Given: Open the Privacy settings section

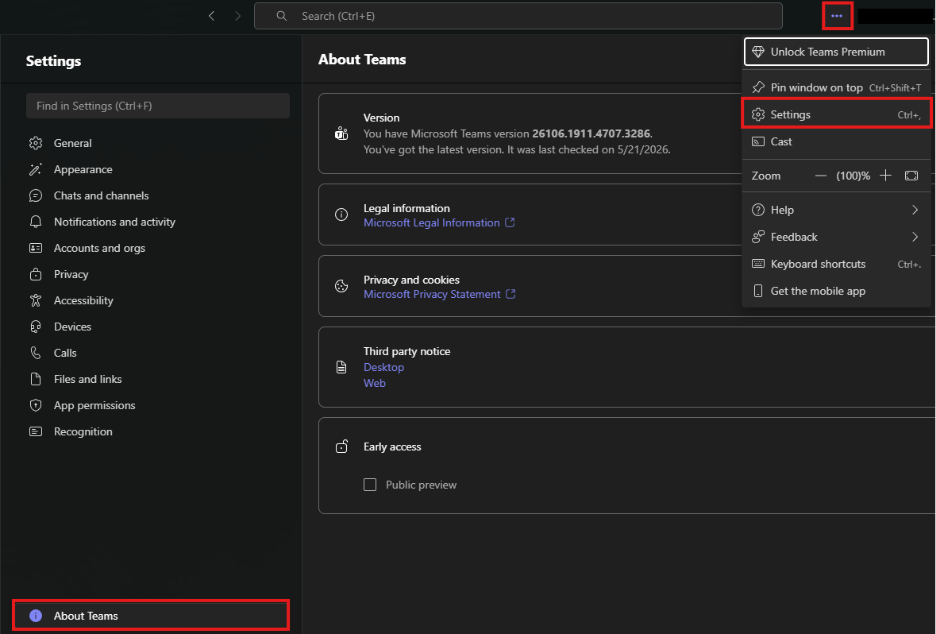Looking at the screenshot, I should click(x=158, y=274).
